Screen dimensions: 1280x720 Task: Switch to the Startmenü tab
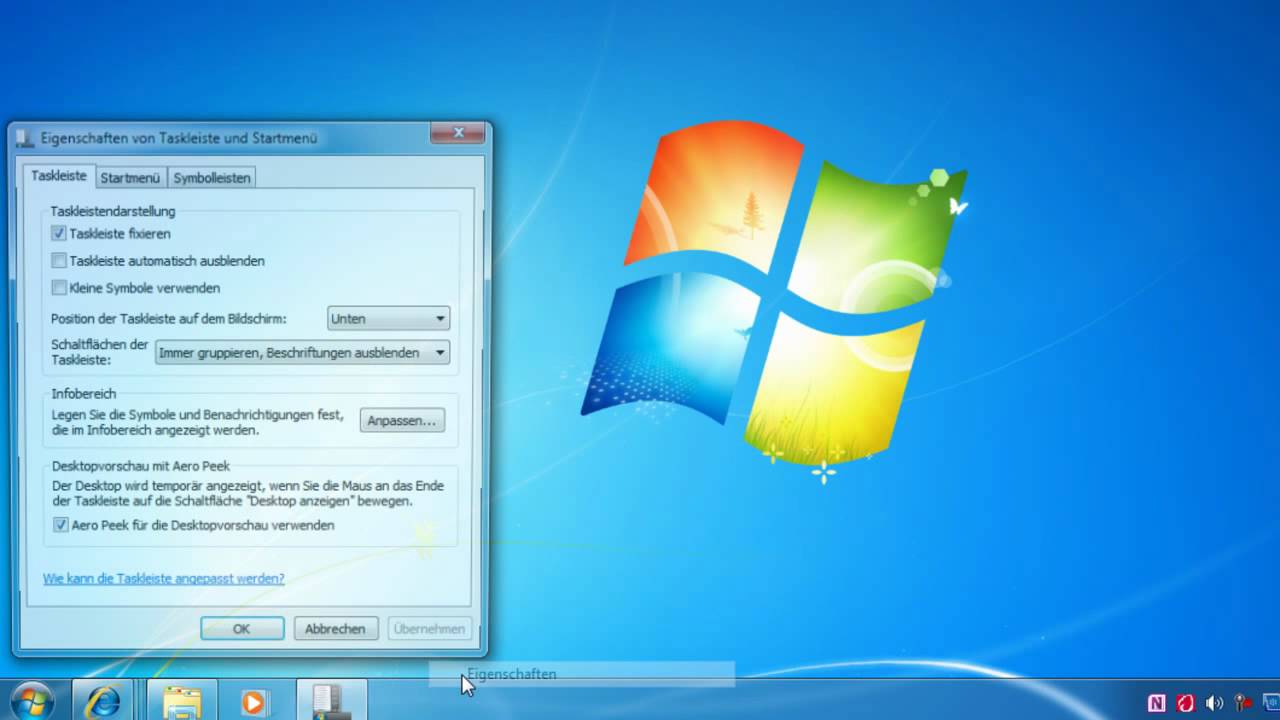pos(130,178)
